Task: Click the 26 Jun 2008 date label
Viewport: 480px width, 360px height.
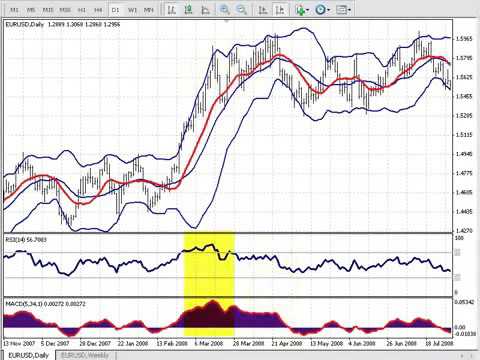Action: click(x=401, y=343)
